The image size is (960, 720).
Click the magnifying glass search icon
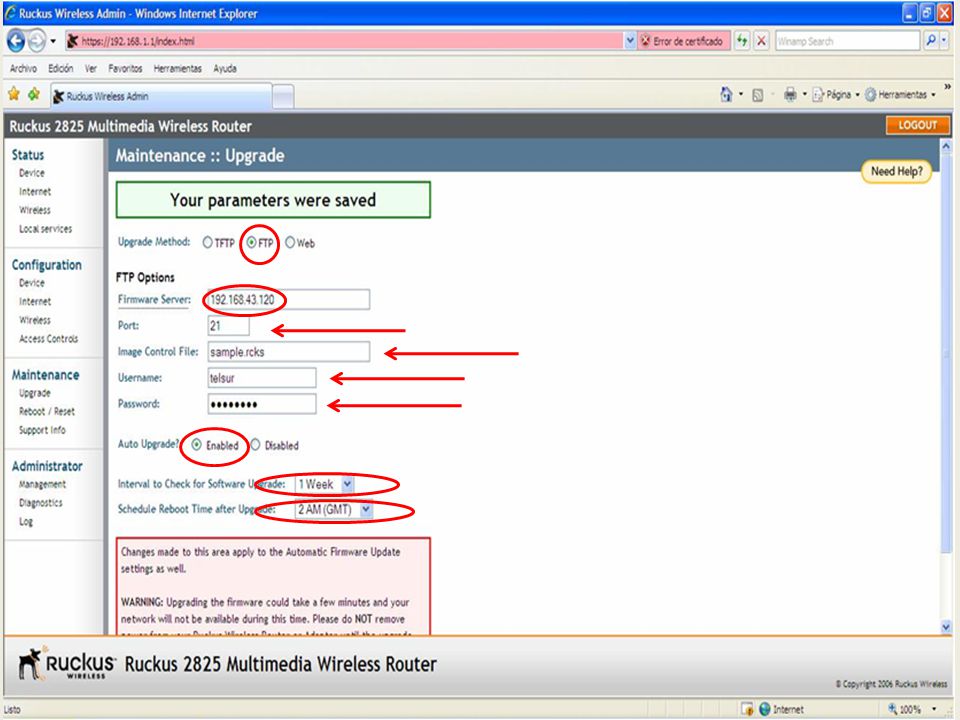[x=931, y=40]
